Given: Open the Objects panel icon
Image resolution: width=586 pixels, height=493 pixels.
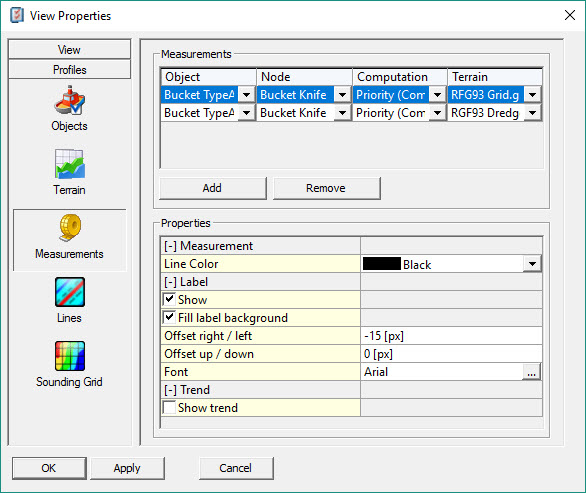Looking at the screenshot, I should tap(70, 100).
